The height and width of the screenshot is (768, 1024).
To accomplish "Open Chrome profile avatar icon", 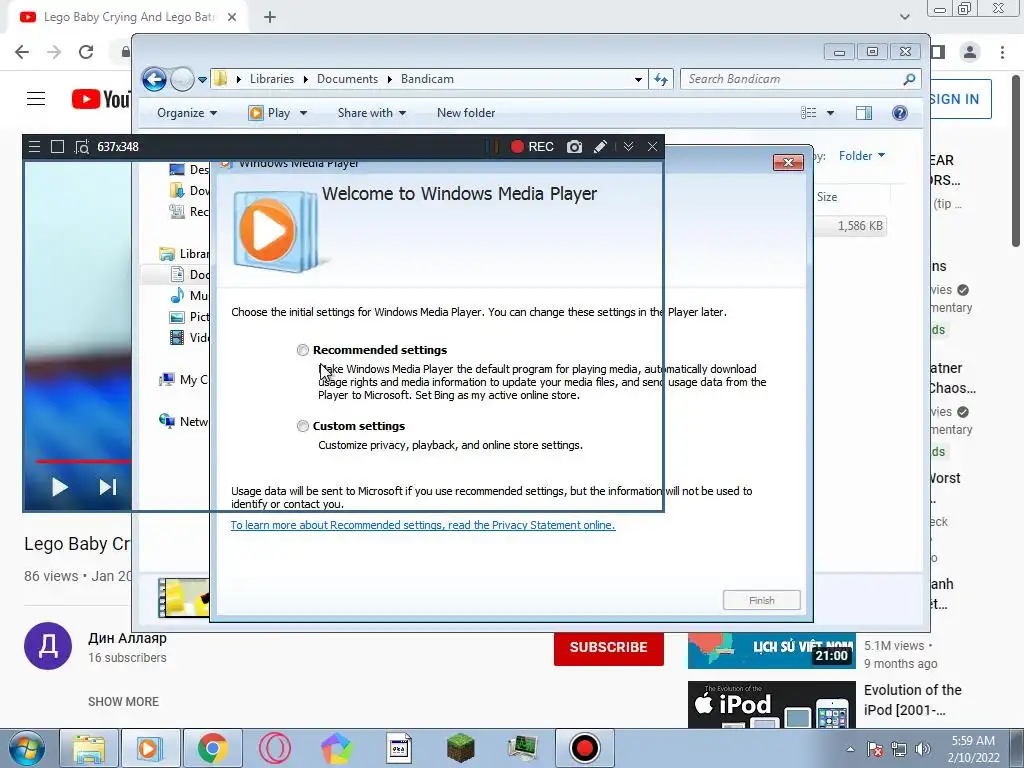I will point(970,52).
